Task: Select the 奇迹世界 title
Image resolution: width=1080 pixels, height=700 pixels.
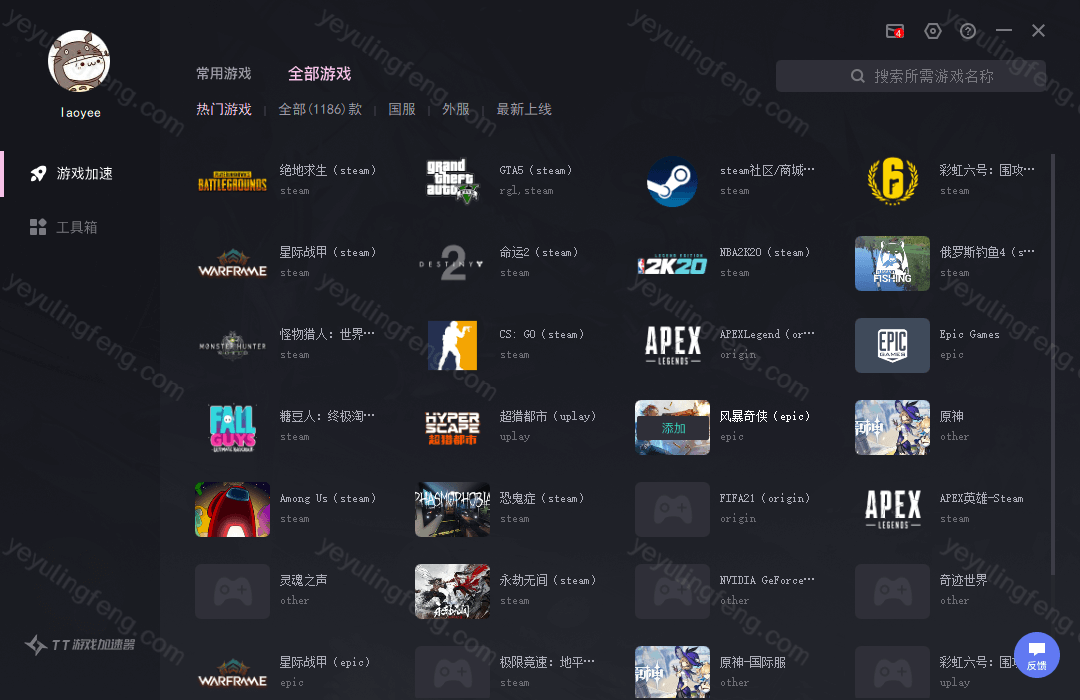Action: (x=963, y=580)
